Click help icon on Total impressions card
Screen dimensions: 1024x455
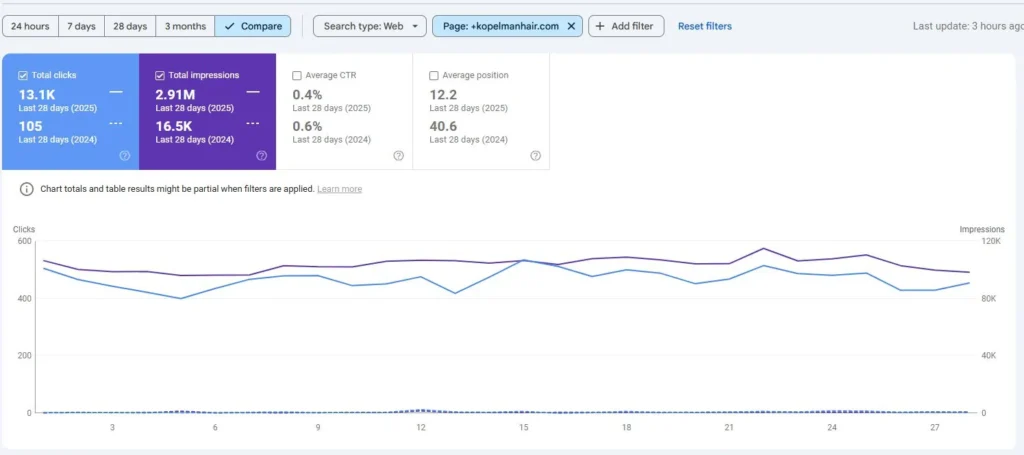point(261,156)
